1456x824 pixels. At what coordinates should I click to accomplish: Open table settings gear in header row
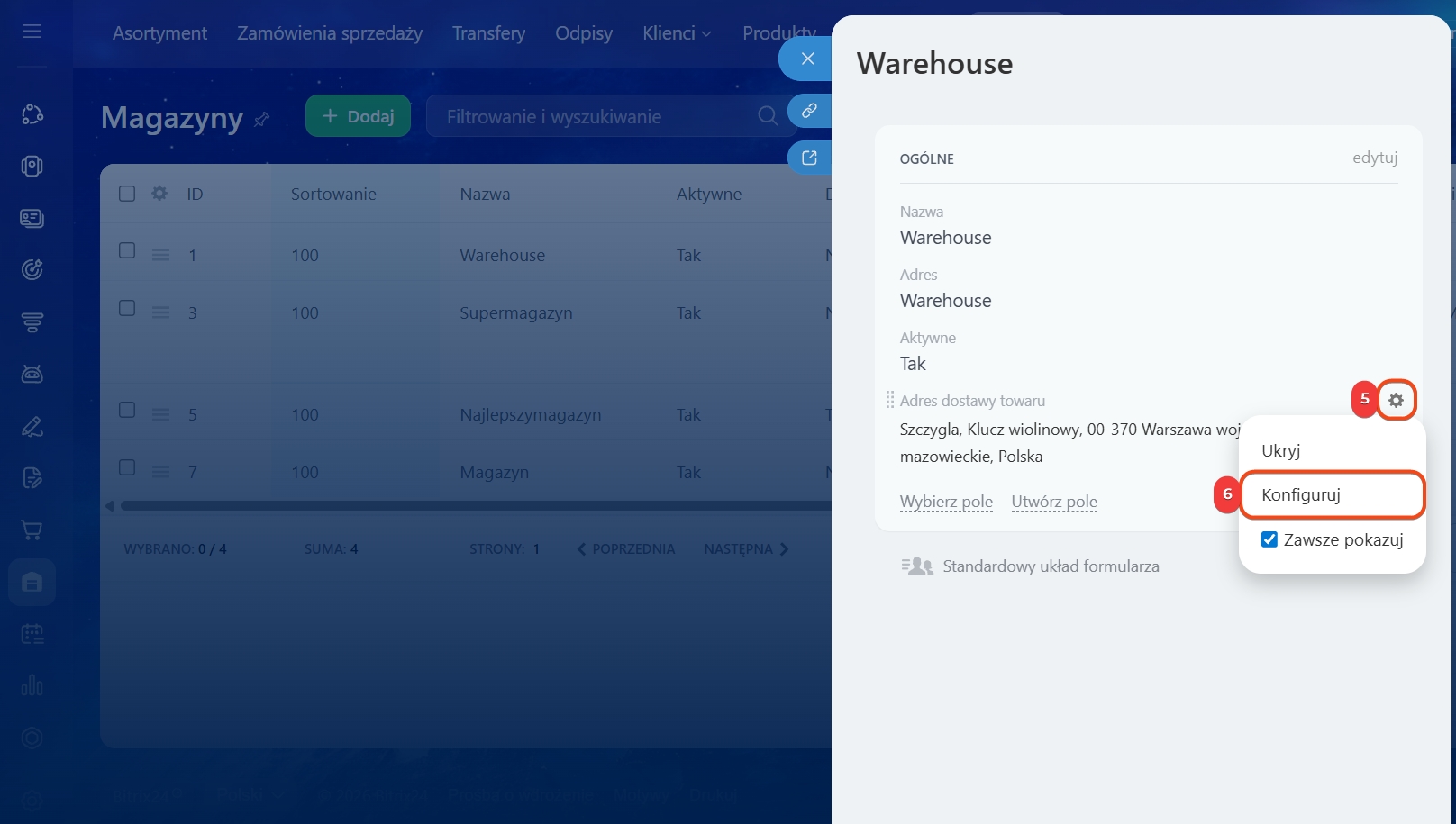159,194
